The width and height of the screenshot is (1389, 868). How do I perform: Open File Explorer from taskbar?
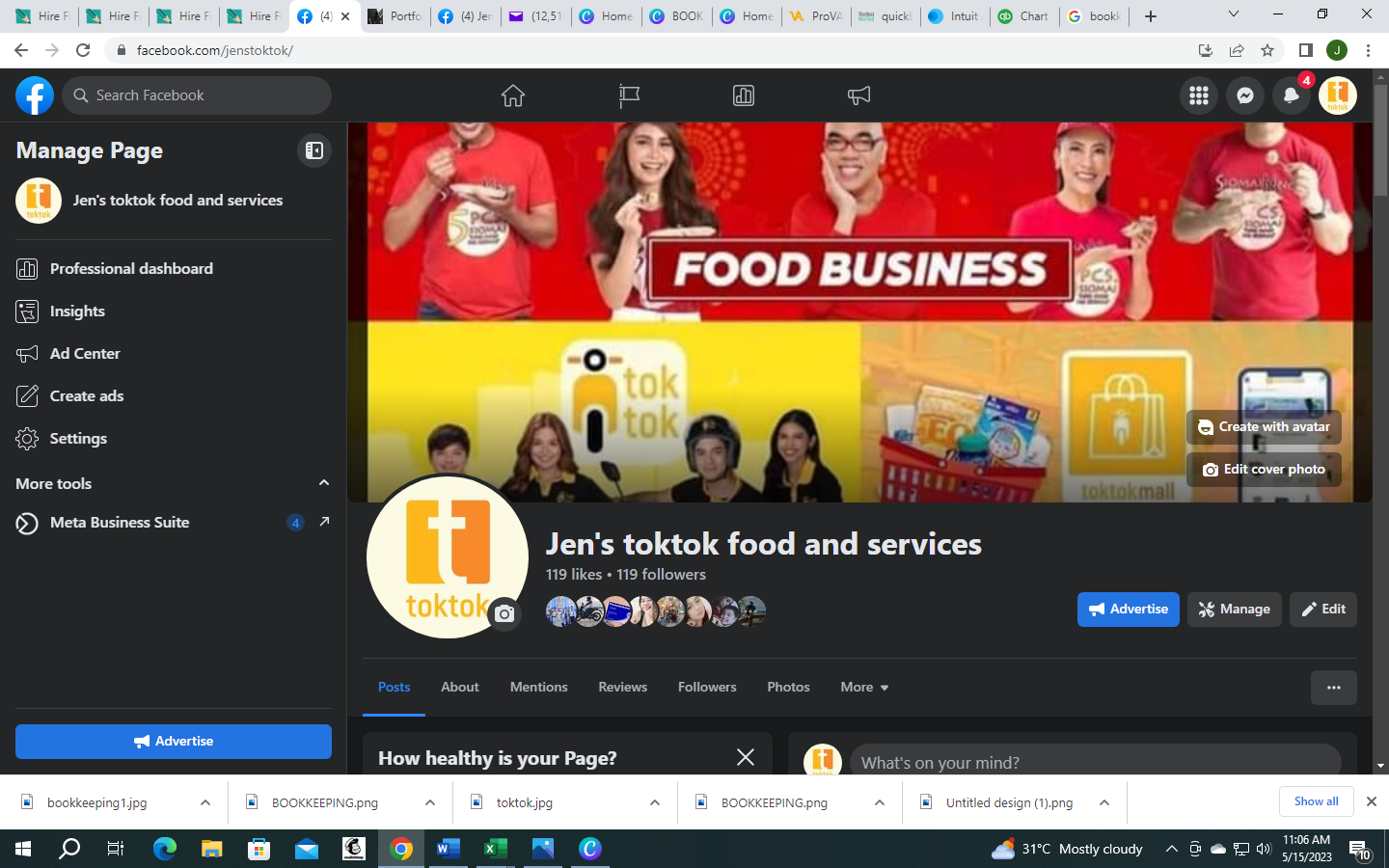click(212, 849)
